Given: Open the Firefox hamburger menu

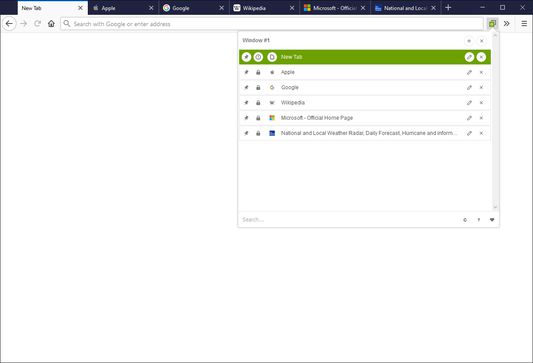Looking at the screenshot, I should [524, 23].
